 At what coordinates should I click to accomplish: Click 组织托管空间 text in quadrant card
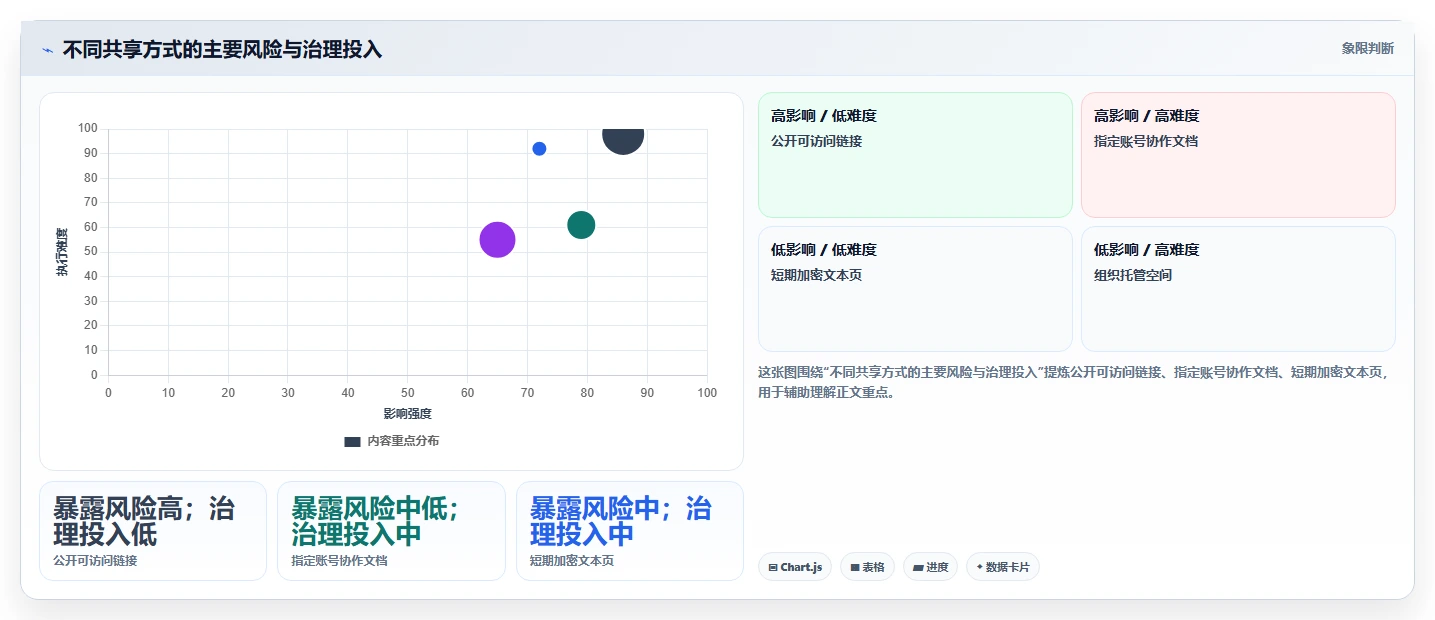[1133, 276]
